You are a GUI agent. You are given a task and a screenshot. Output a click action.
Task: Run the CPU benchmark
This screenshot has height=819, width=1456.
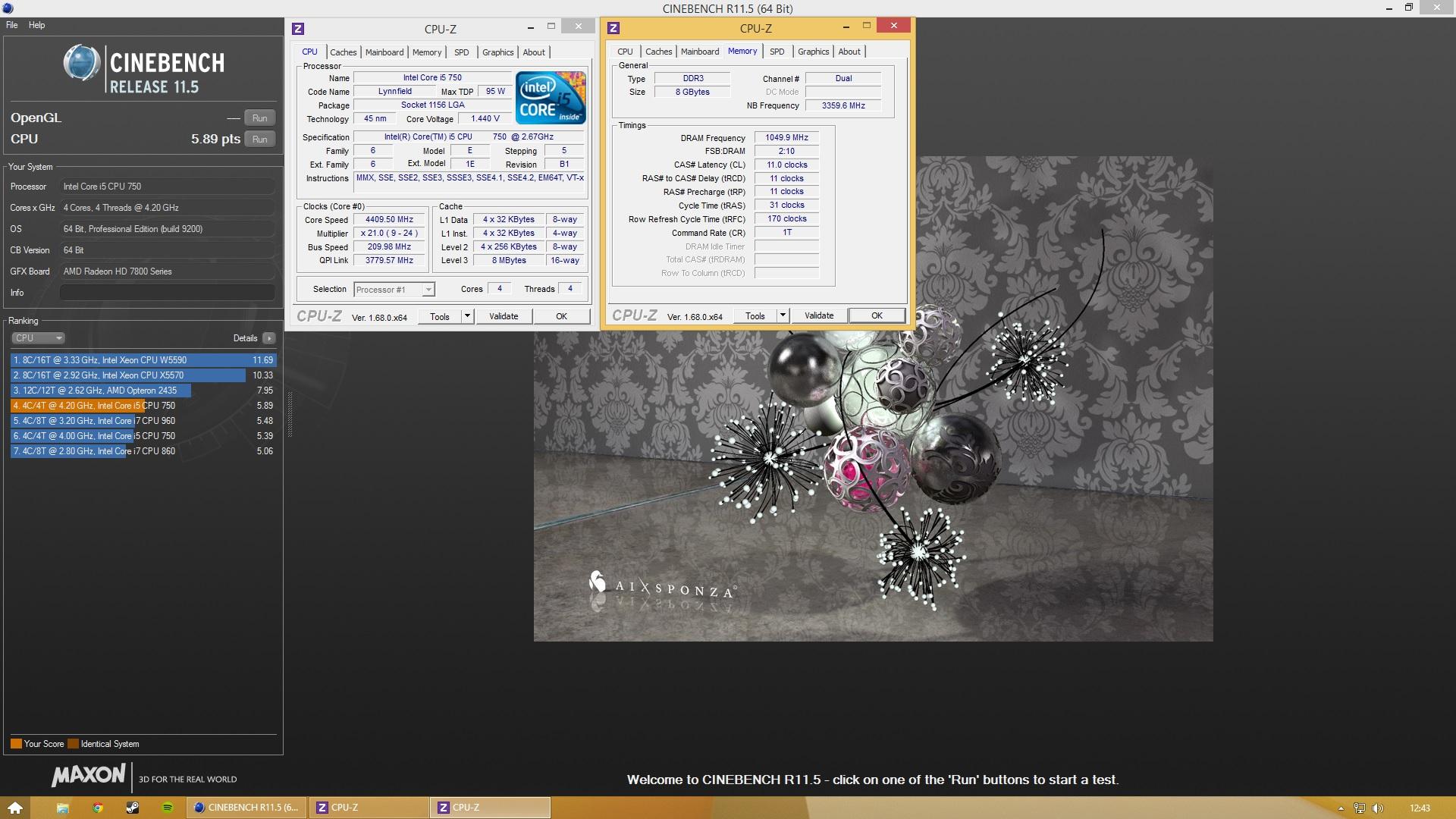click(x=260, y=140)
